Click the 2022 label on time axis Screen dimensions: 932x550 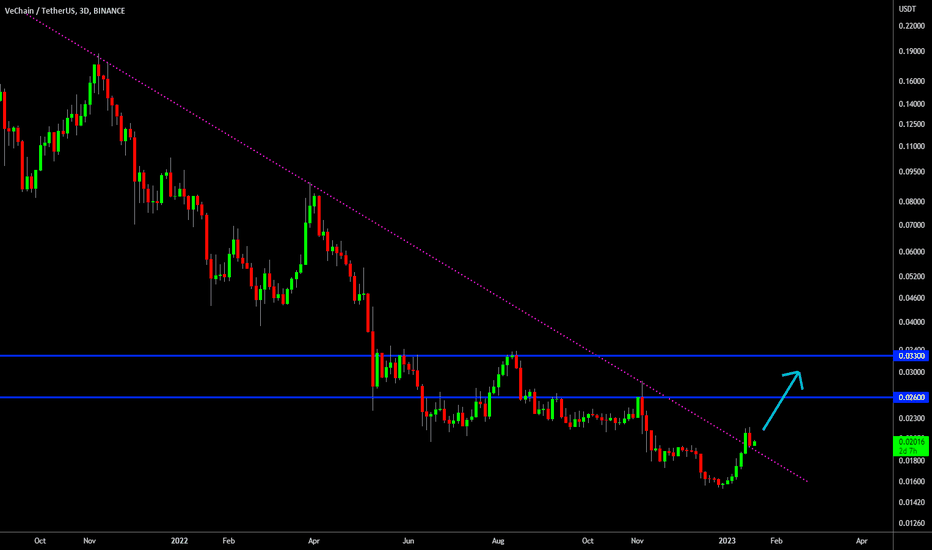(179, 540)
